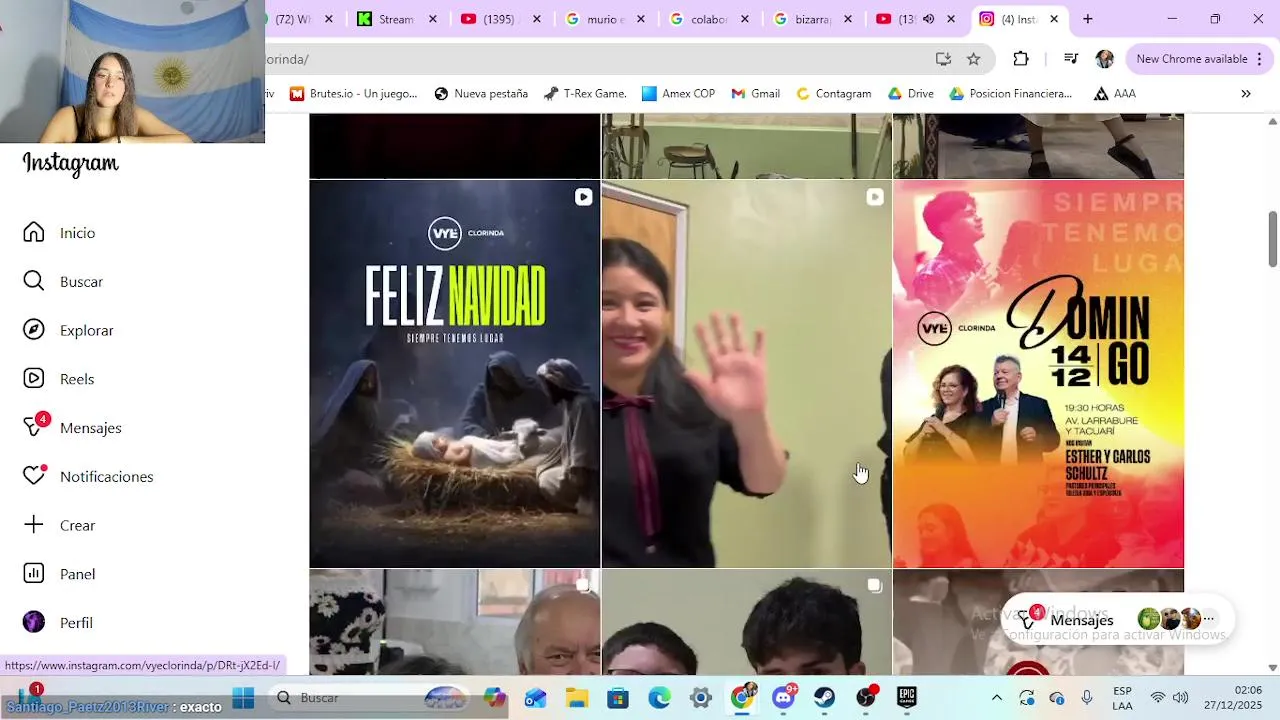The height and width of the screenshot is (720, 1280).
Task: Open Microsoft Edge from taskbar
Action: point(659,698)
